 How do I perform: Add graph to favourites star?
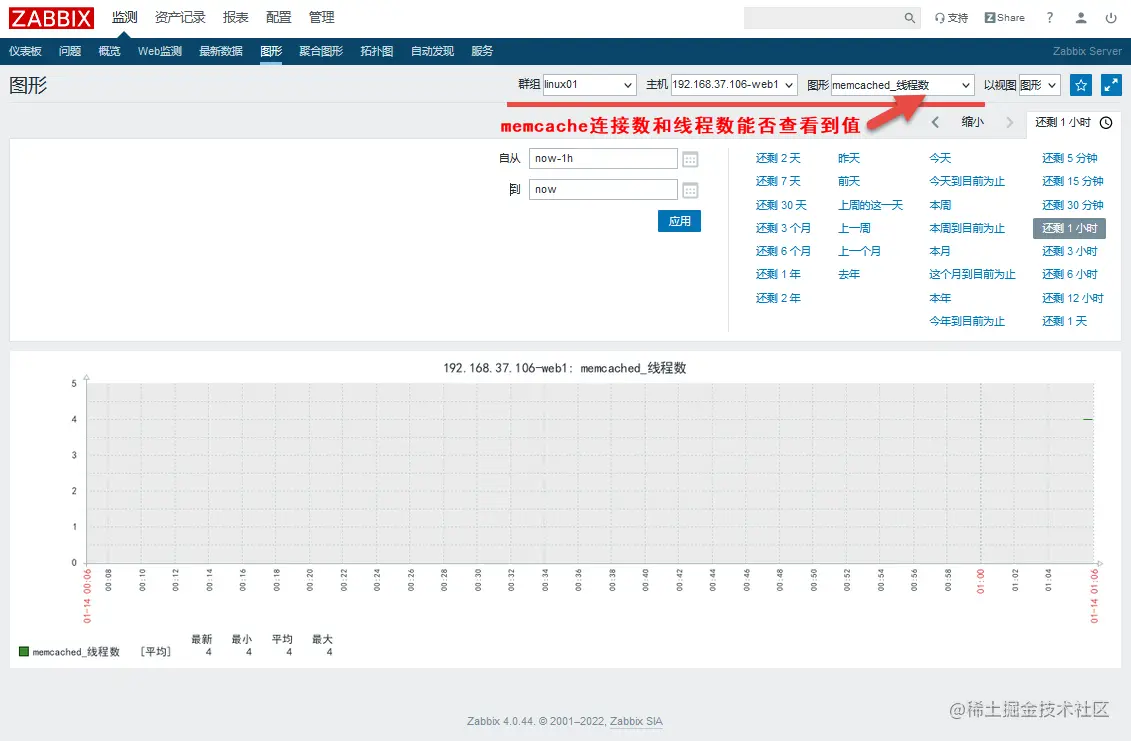pyautogui.click(x=1081, y=85)
